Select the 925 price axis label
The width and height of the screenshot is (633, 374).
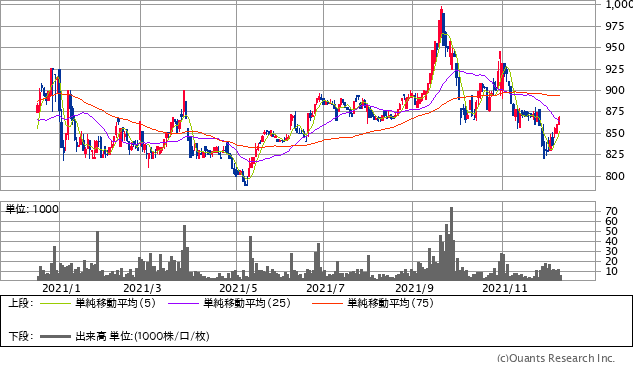(615, 69)
